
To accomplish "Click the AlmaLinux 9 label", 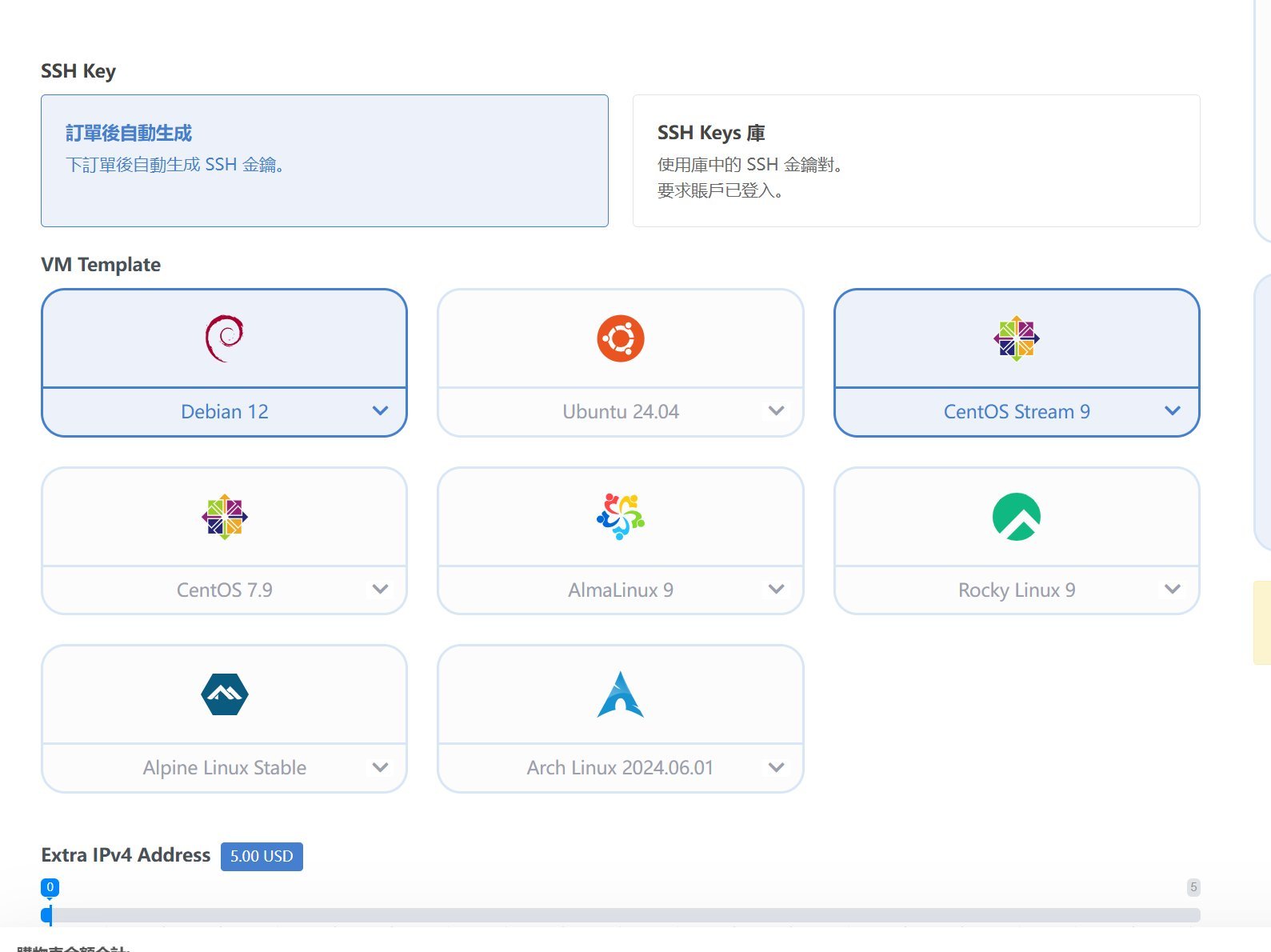I will (621, 590).
